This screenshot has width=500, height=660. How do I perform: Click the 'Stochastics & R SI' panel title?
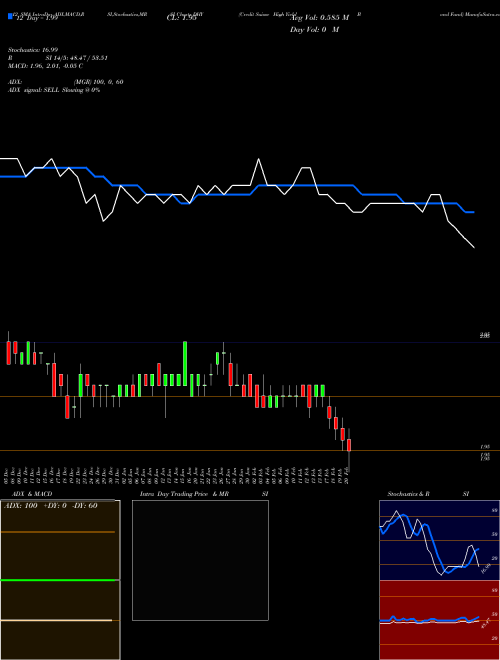pyautogui.click(x=428, y=494)
